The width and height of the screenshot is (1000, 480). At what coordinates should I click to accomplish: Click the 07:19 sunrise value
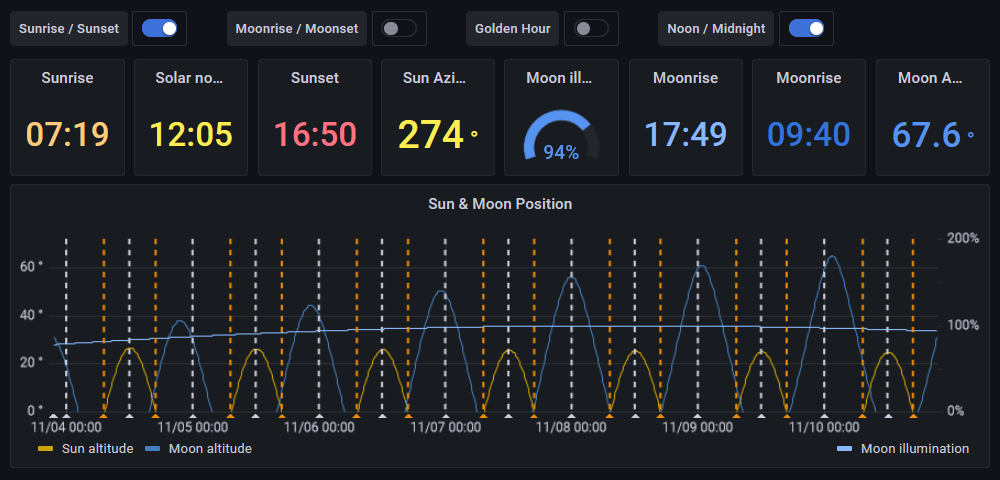68,135
